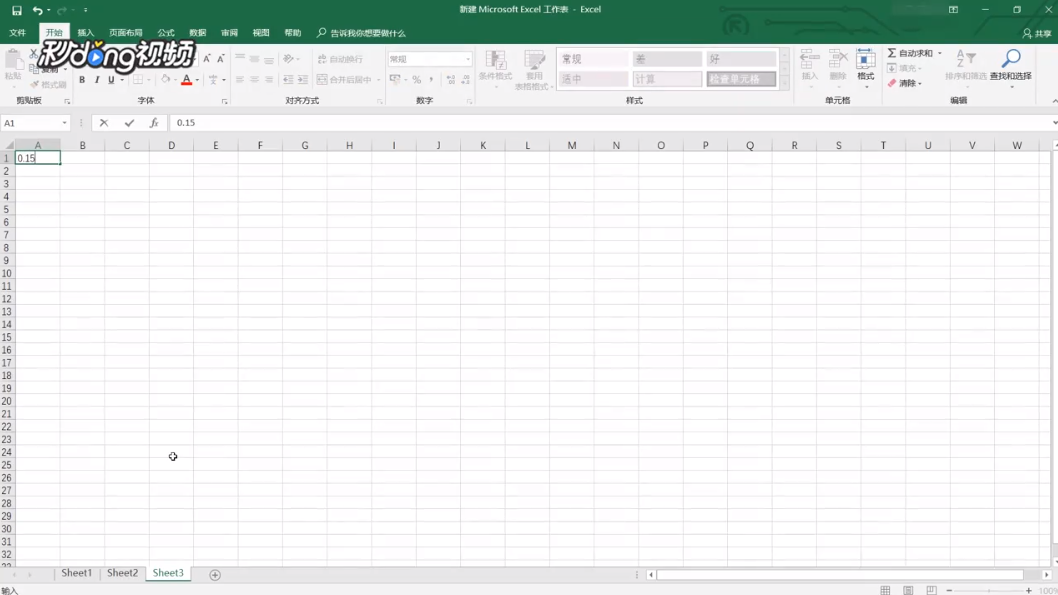Switch to Page Layout view in status bar
1058x595 pixels.
click(908, 590)
